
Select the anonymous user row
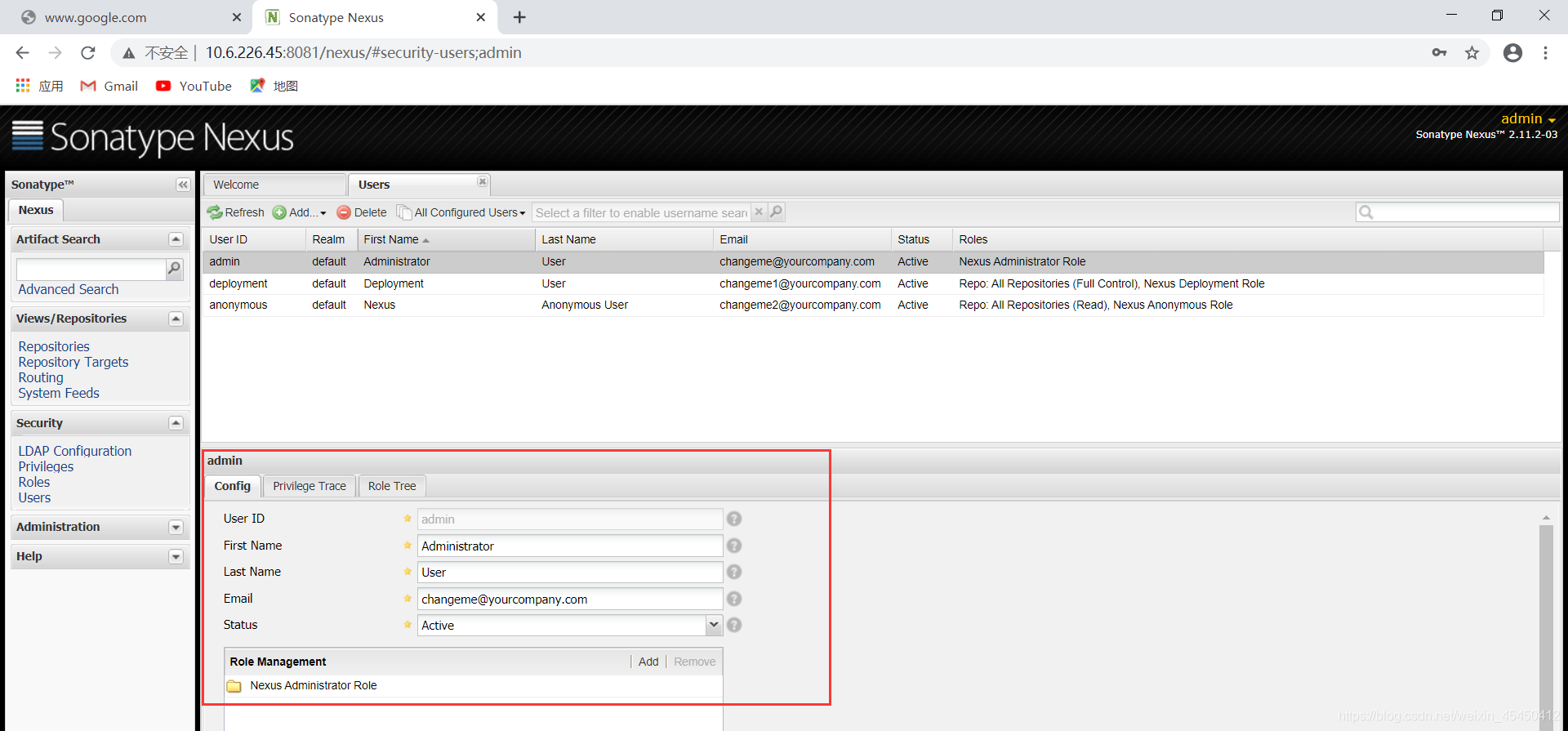coord(873,305)
